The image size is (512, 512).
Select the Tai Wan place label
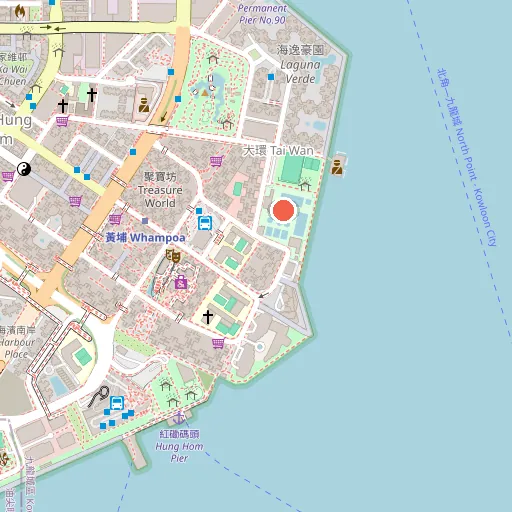click(279, 151)
